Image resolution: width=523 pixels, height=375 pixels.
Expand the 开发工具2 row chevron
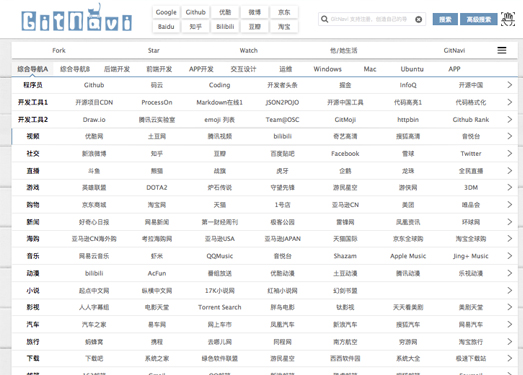tap(509, 119)
